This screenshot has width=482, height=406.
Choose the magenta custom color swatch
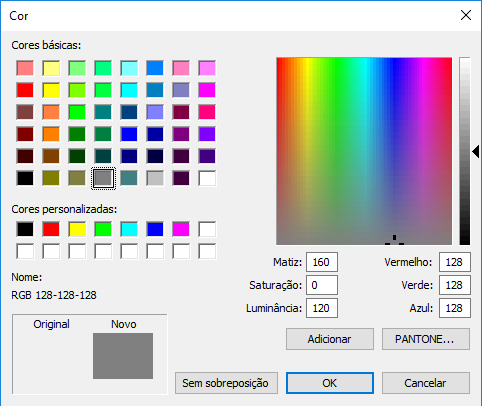(181, 230)
